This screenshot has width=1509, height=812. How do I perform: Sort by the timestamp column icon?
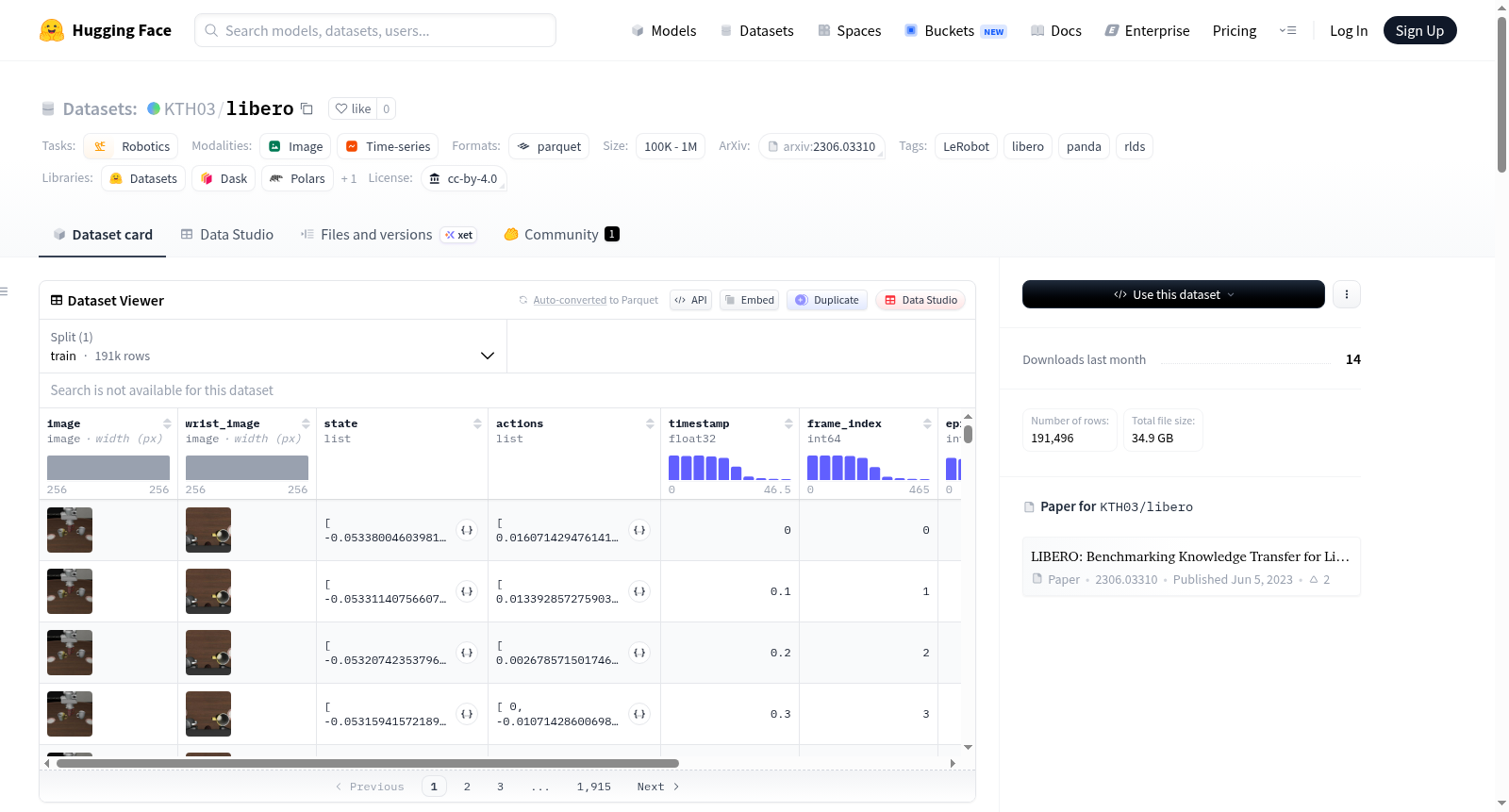coord(788,423)
